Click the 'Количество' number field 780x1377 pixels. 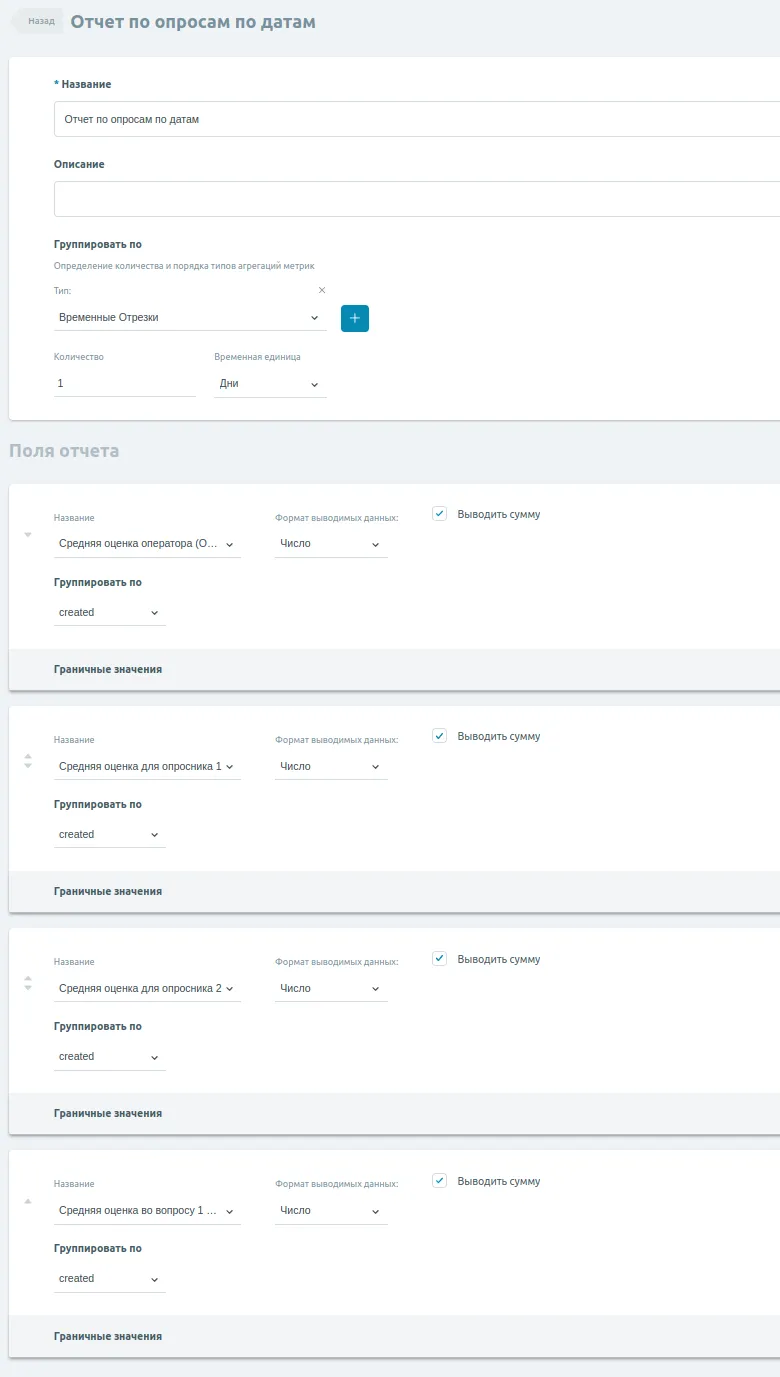tap(125, 384)
